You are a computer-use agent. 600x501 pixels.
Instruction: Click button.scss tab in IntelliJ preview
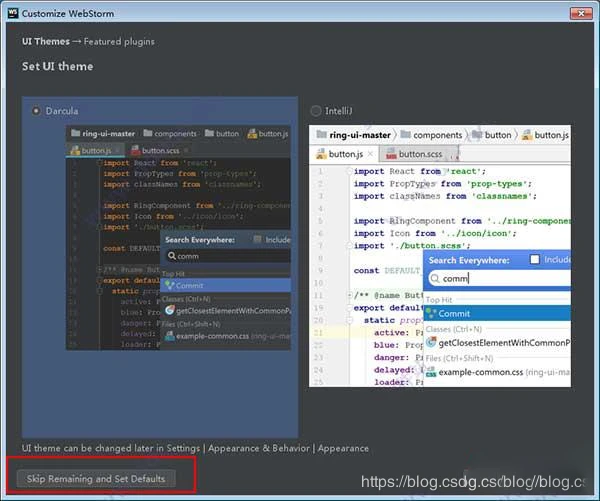[419, 154]
